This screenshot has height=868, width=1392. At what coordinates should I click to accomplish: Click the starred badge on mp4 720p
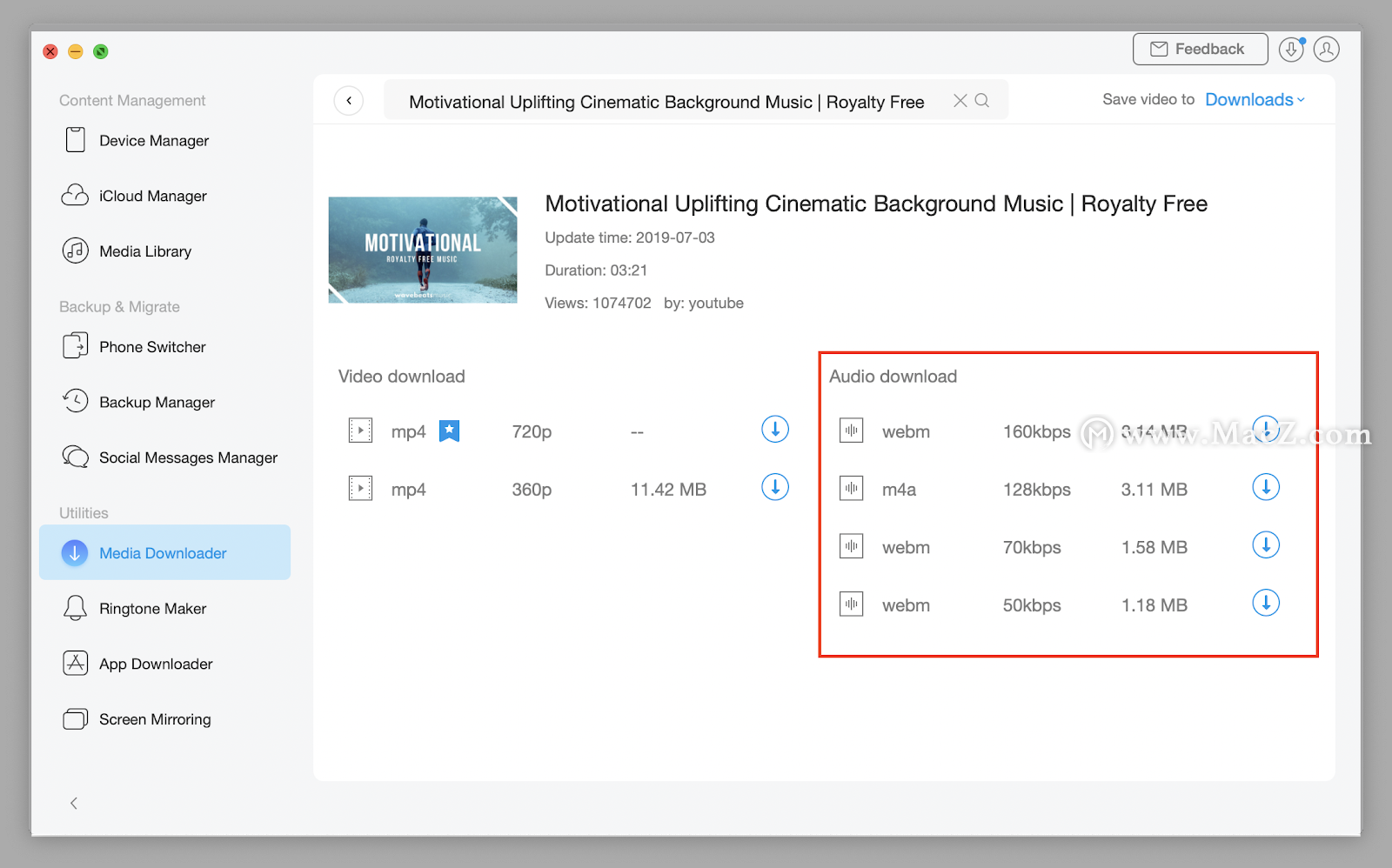449,431
